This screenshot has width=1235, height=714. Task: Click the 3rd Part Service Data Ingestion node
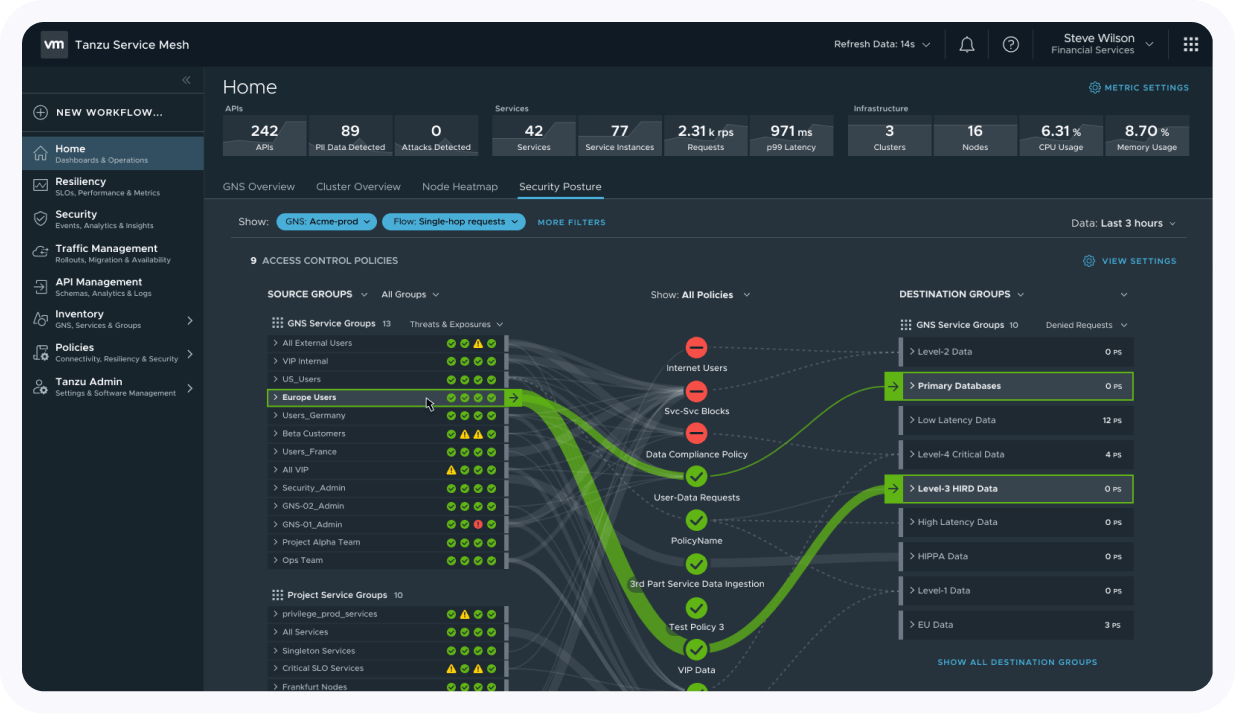[697, 564]
